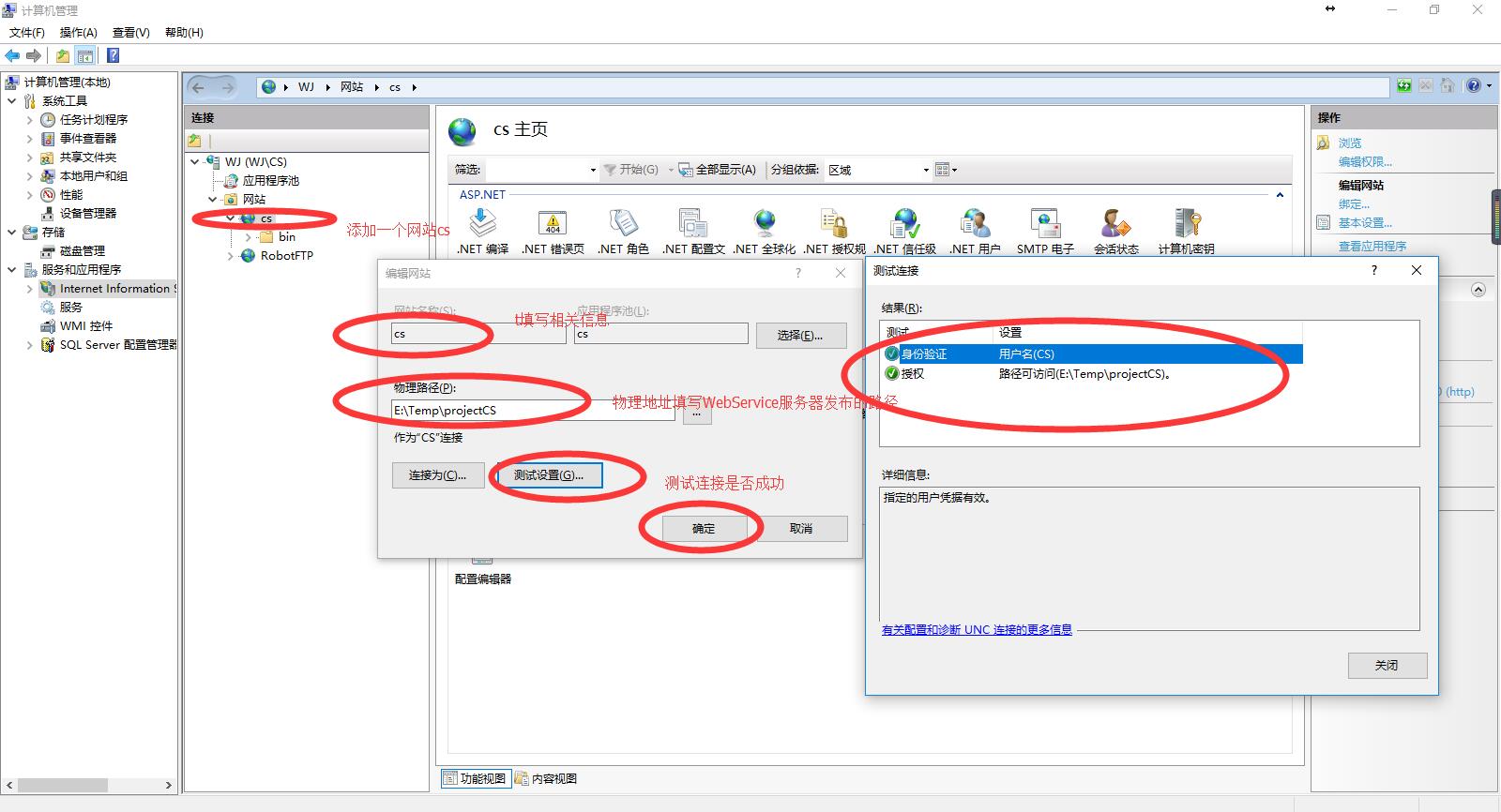Click the 浏览 icon in 操作 panel

tap(1323, 143)
